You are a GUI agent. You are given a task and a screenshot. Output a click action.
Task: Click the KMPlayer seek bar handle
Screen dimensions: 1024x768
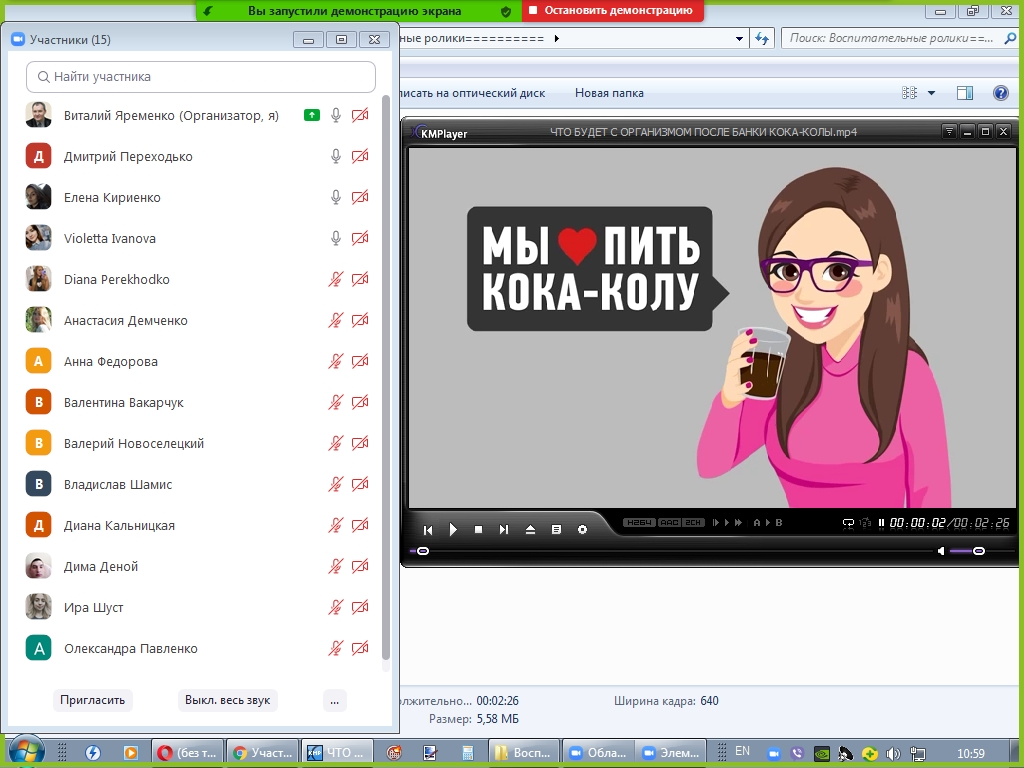pyautogui.click(x=423, y=551)
